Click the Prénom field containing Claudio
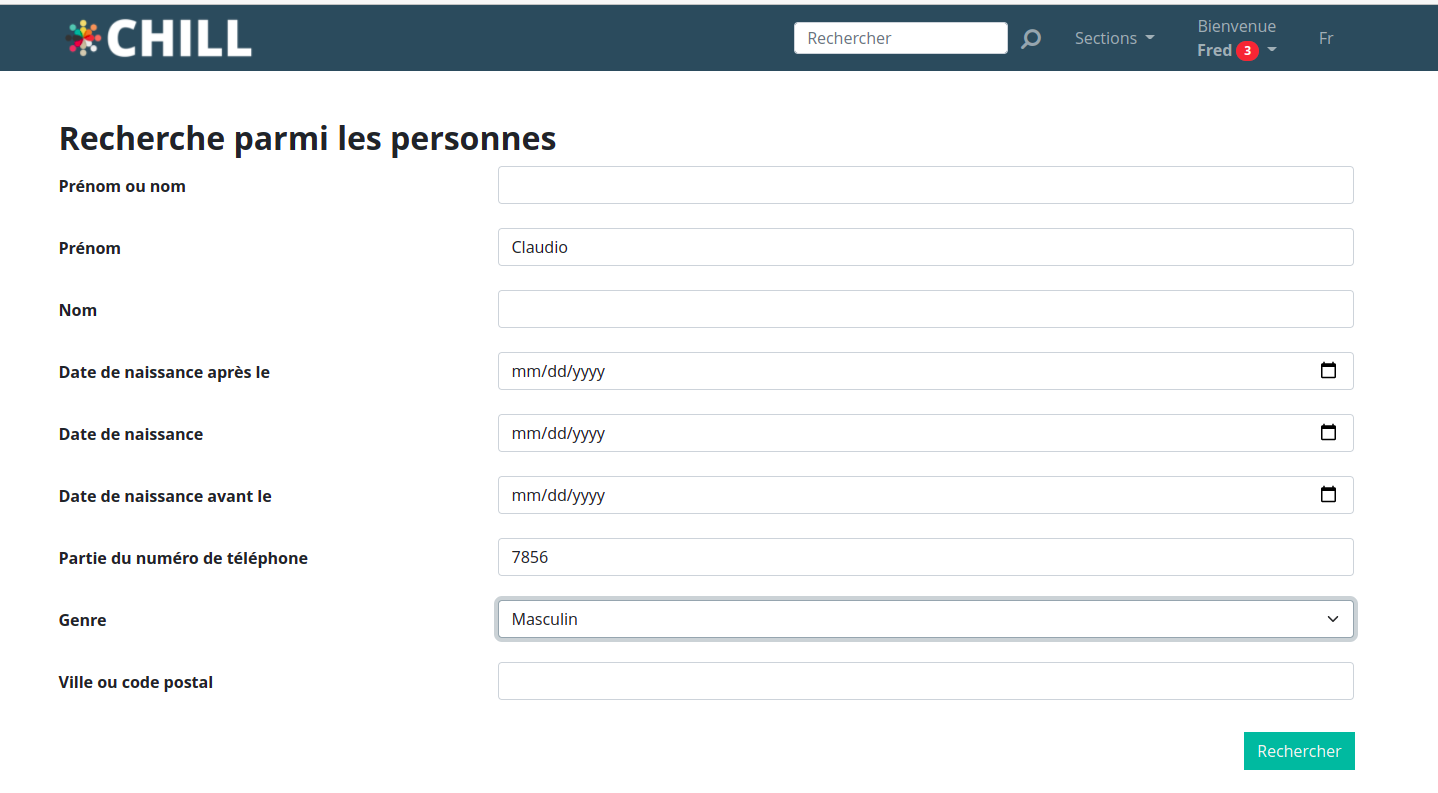1438x793 pixels. [925, 247]
